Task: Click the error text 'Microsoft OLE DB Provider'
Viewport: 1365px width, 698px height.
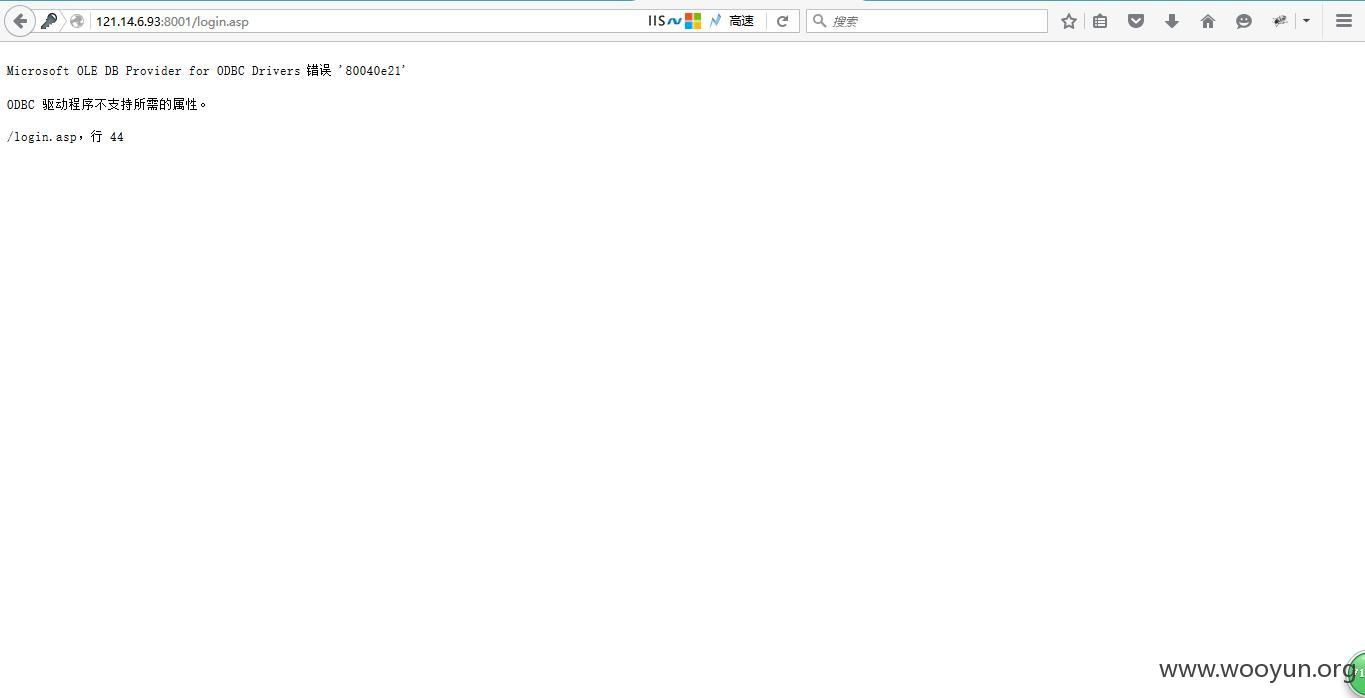Action: pos(94,71)
